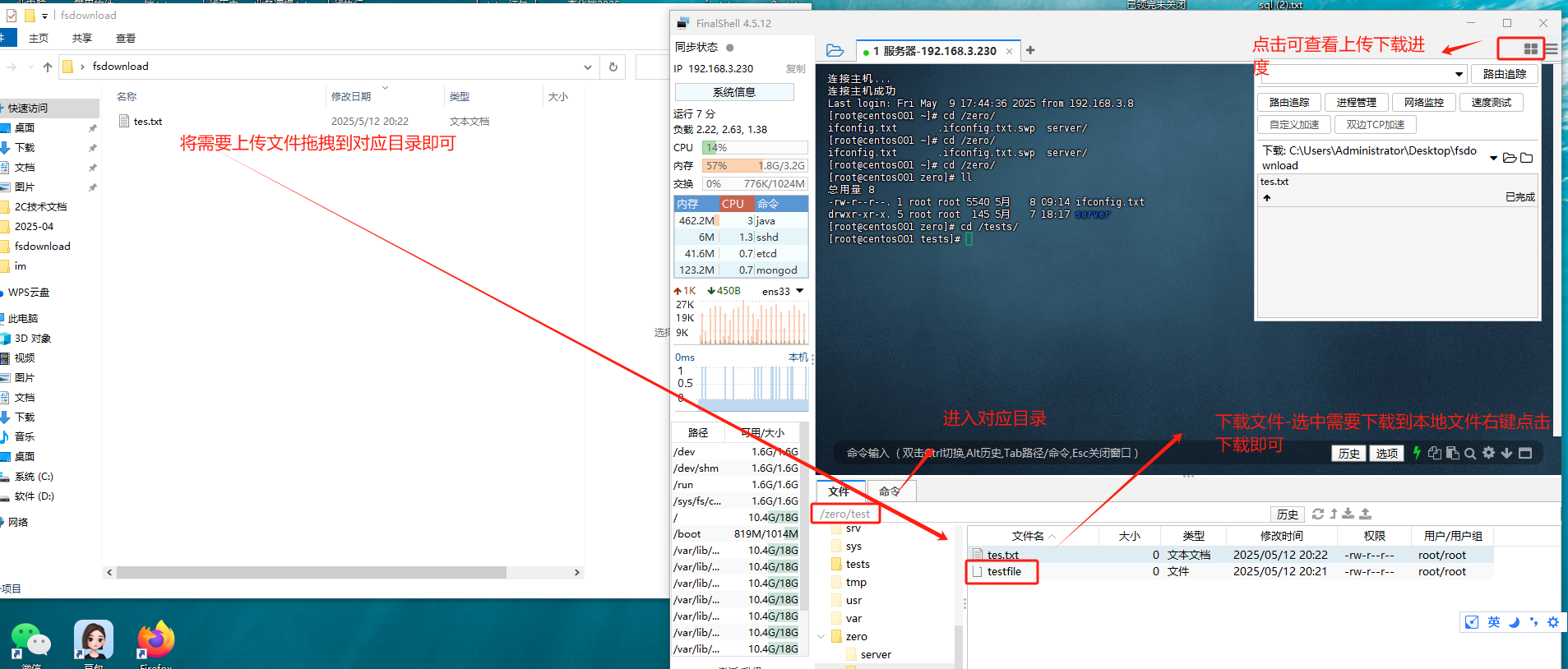Viewport: 1568px width, 669px height.
Task: Click 复制 to copy the IP
Action: [795, 69]
